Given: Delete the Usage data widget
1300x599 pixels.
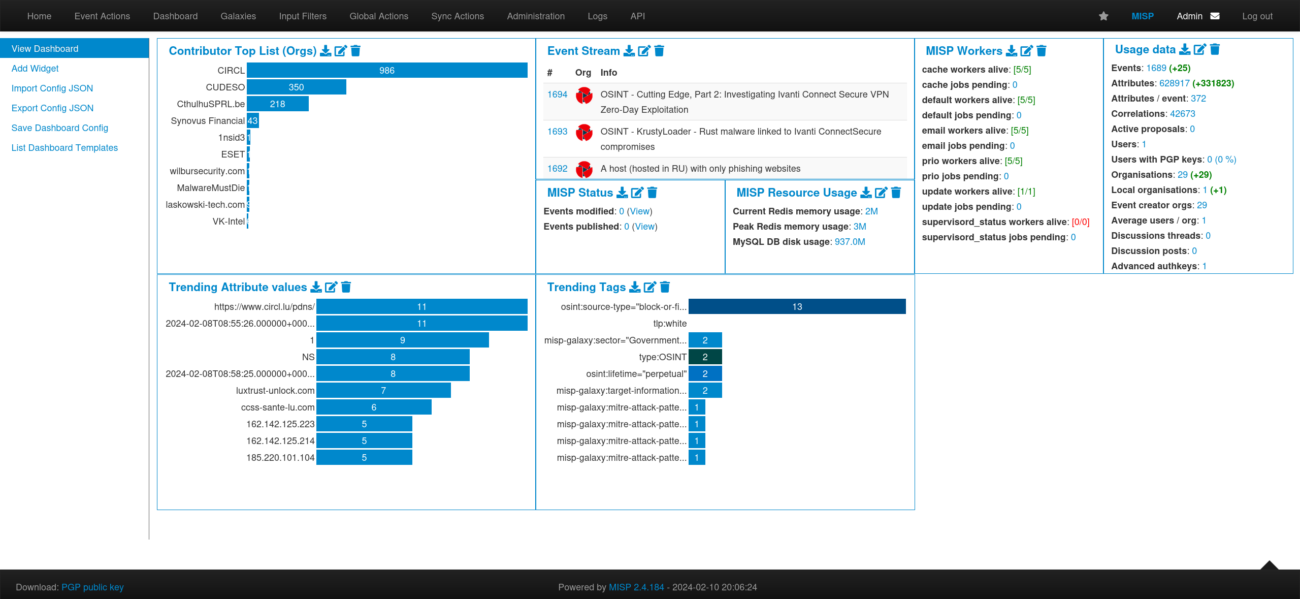Looking at the screenshot, I should [x=1214, y=48].
